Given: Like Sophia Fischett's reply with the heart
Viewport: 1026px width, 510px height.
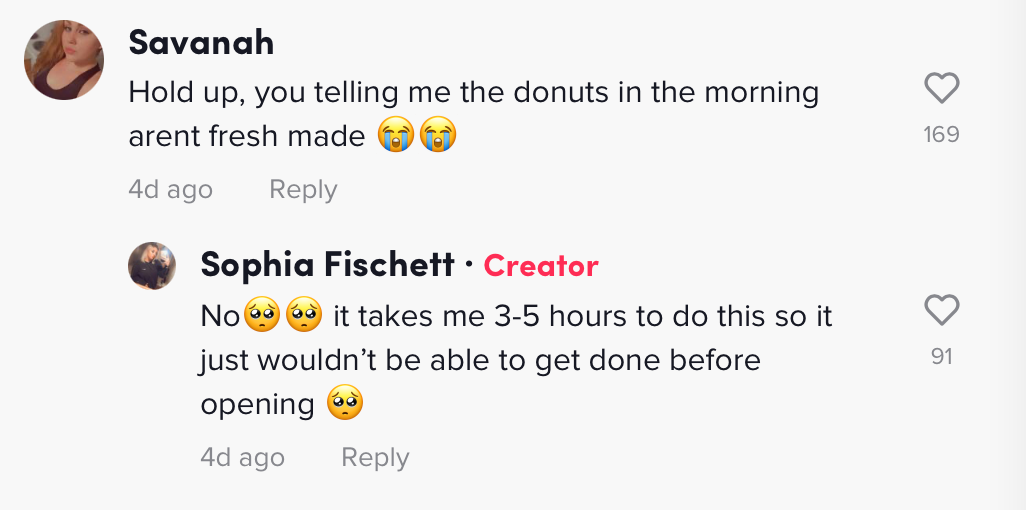Looking at the screenshot, I should [942, 310].
